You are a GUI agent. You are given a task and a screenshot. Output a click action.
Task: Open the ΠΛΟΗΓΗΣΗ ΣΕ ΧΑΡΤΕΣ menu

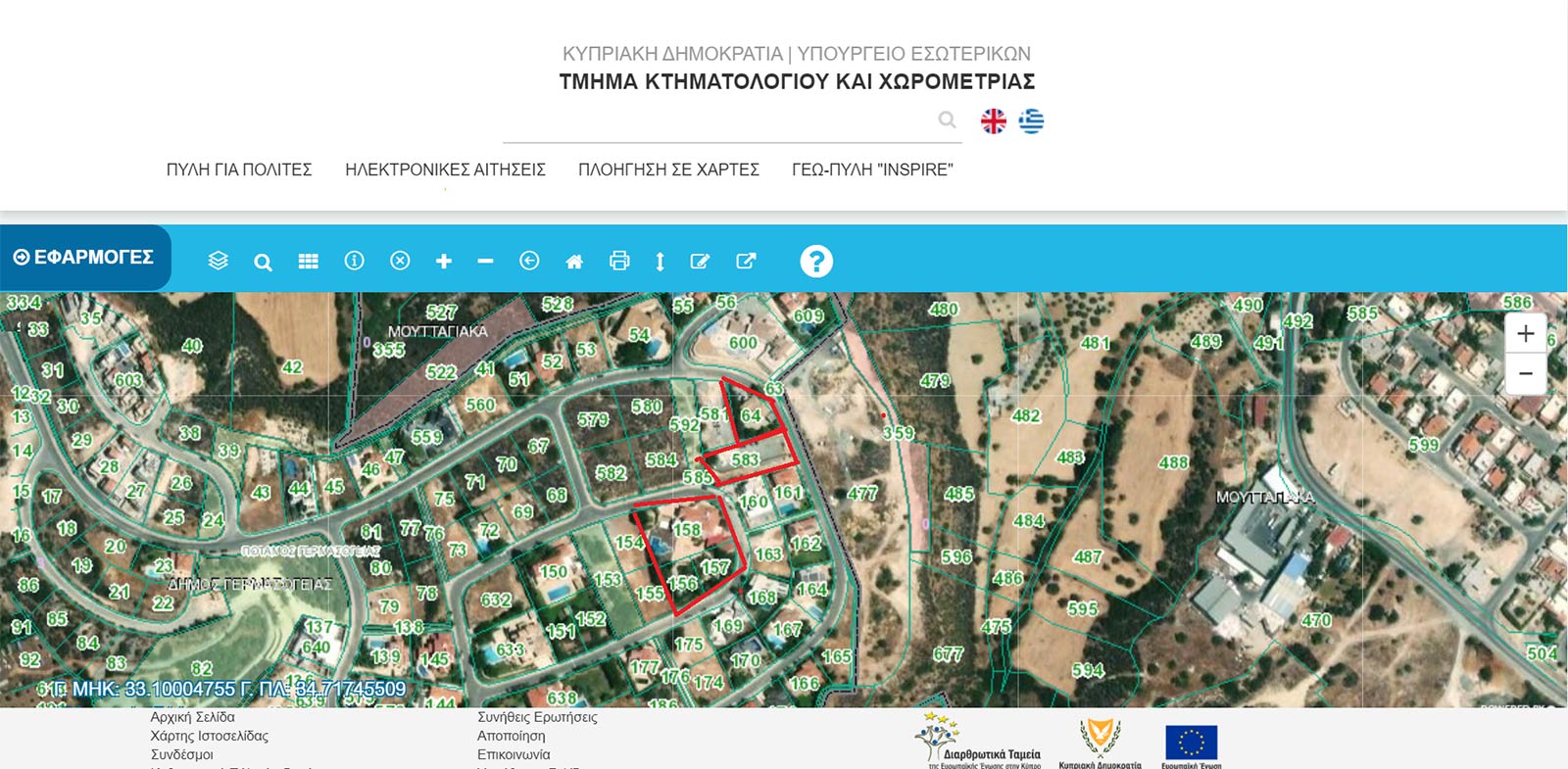(668, 169)
